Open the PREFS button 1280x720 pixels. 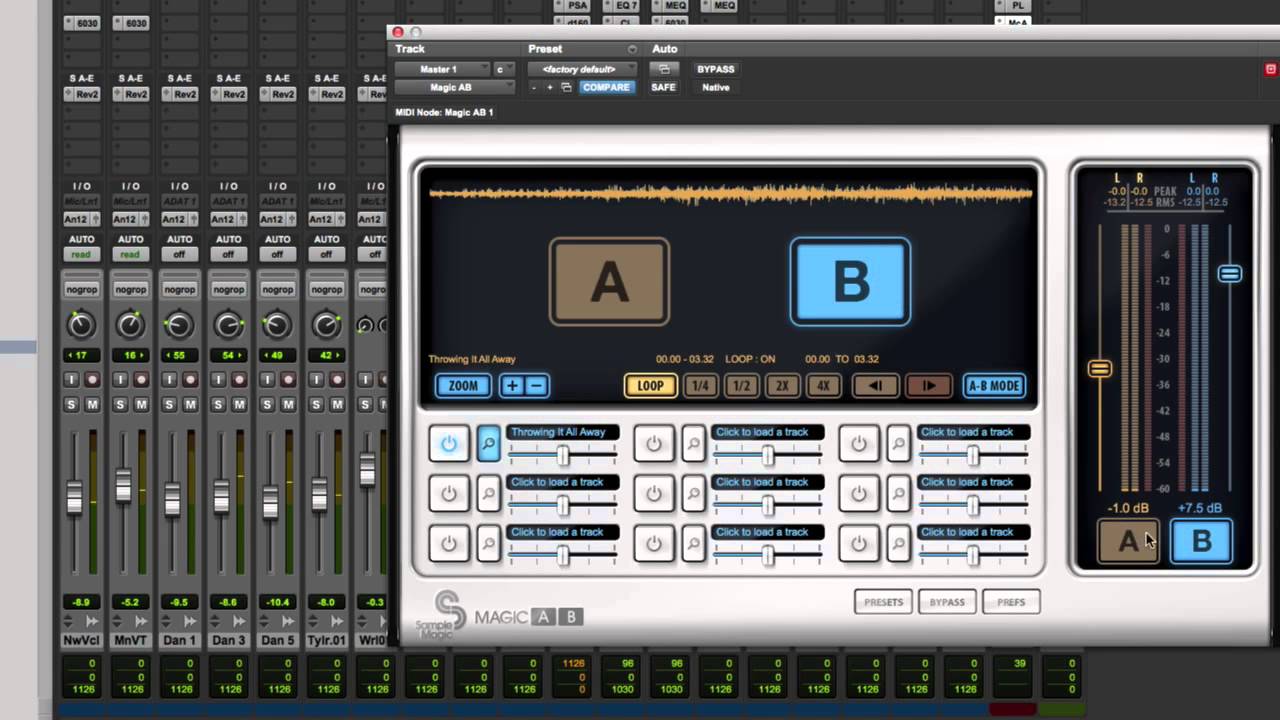pyautogui.click(x=1011, y=602)
